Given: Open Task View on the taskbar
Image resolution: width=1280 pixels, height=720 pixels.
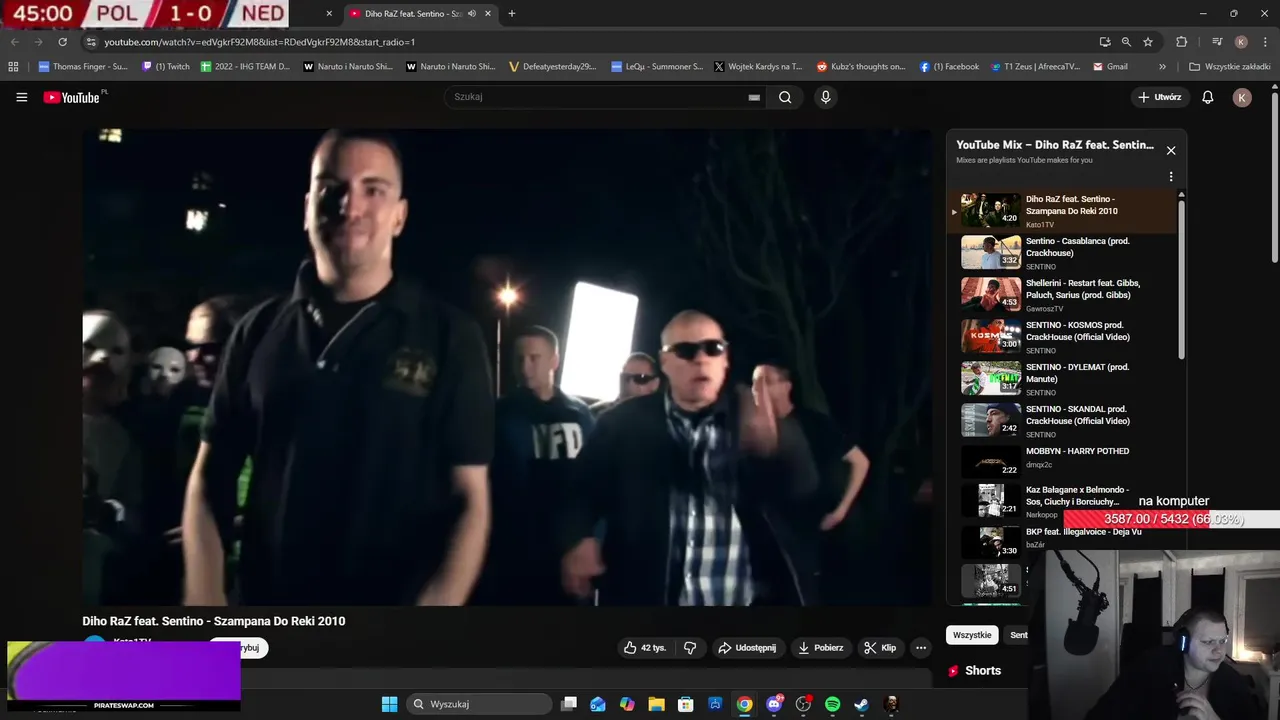Looking at the screenshot, I should pos(568,704).
